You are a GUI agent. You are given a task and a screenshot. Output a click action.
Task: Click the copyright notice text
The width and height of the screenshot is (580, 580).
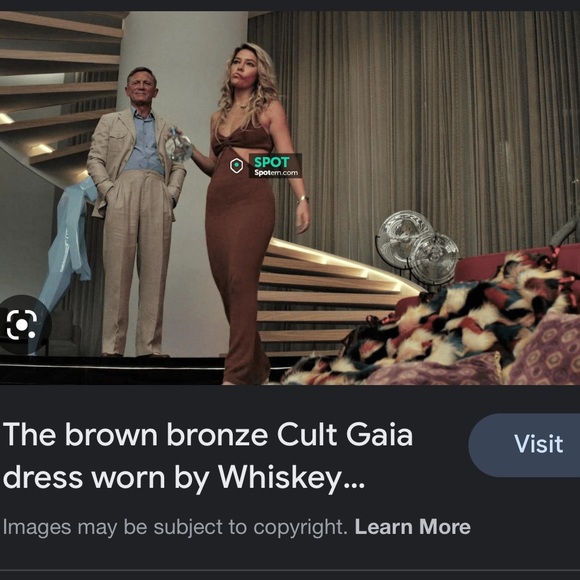(x=175, y=527)
